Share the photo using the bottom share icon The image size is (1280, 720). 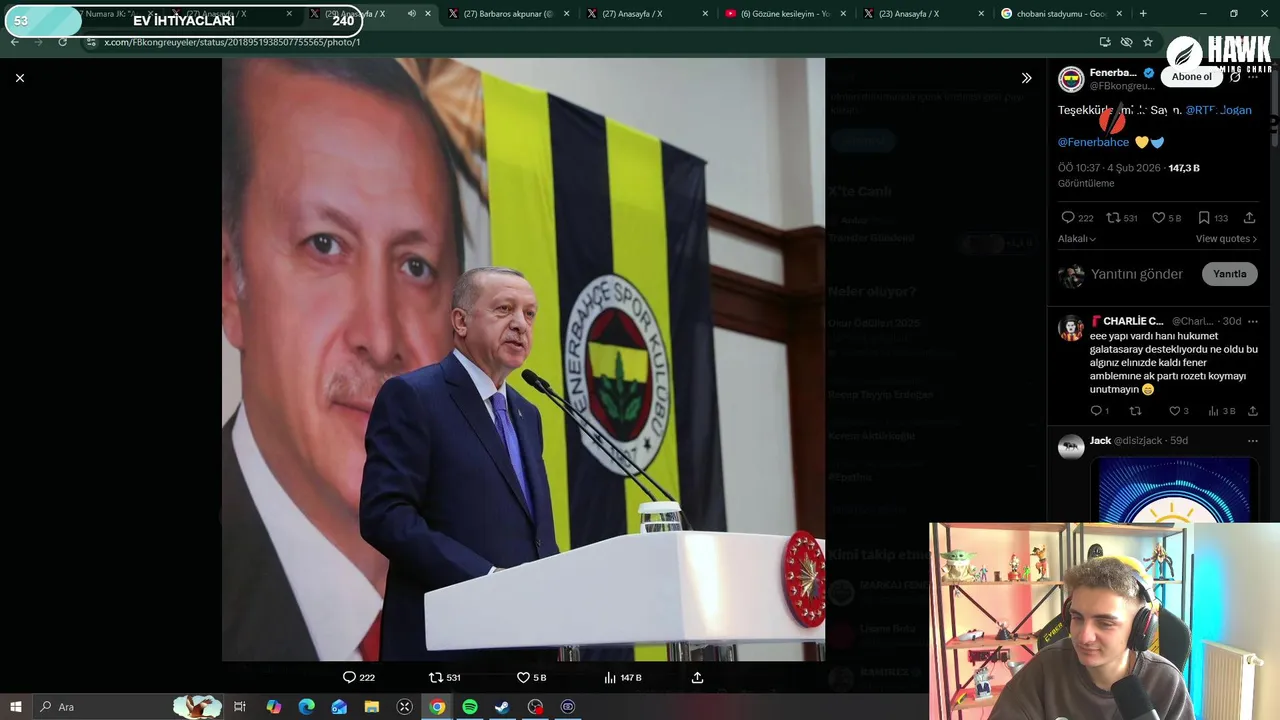click(x=697, y=677)
